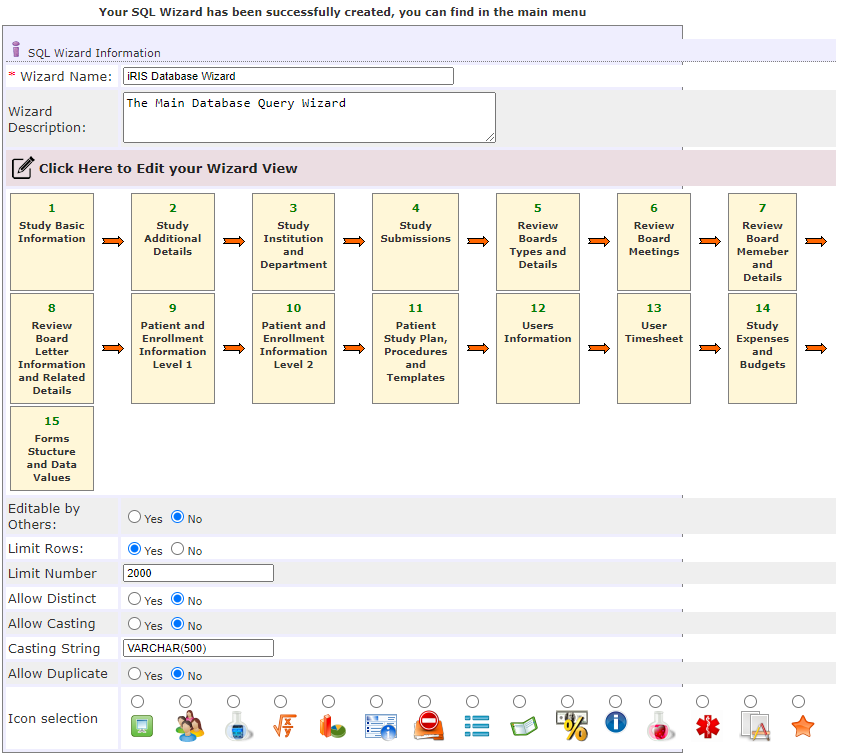This screenshot has height=756, width=846.
Task: Click the green open book icon
Action: (x=523, y=726)
